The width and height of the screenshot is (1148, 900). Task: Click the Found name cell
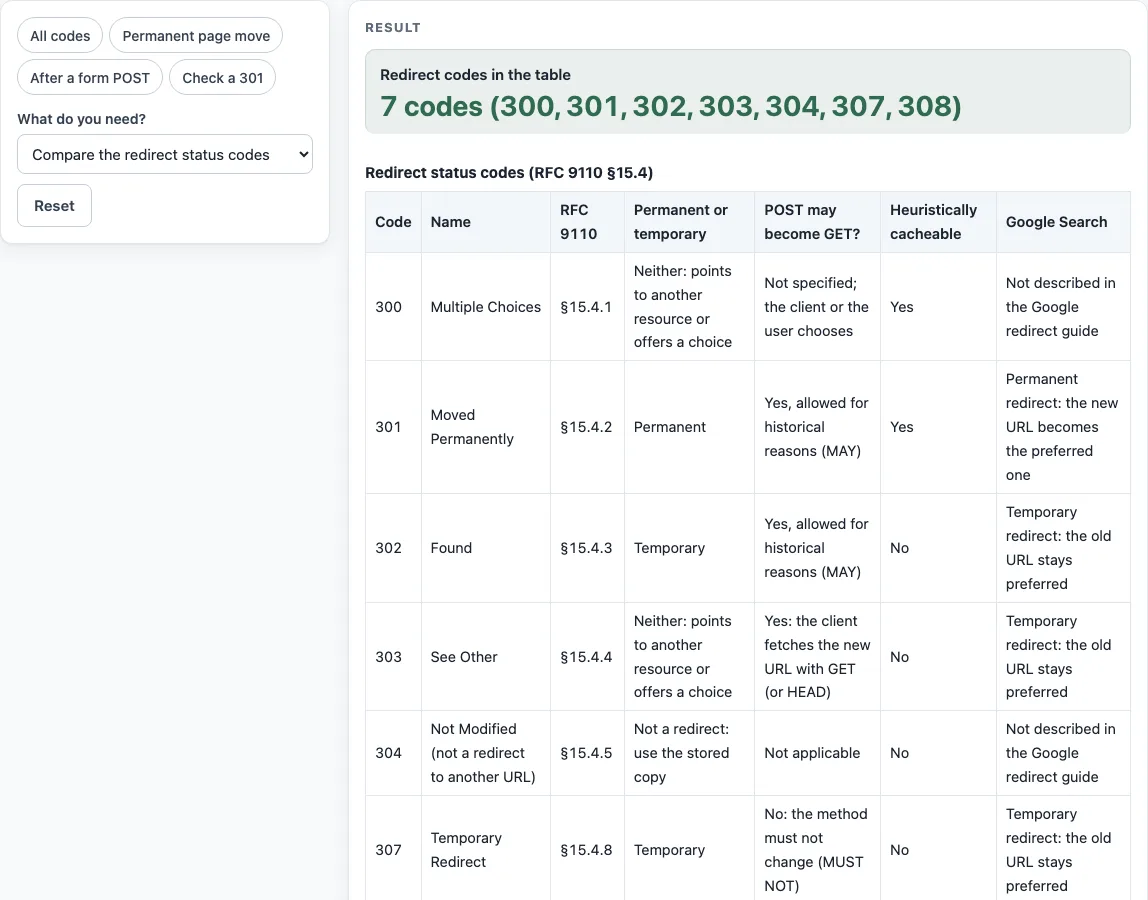(x=485, y=548)
